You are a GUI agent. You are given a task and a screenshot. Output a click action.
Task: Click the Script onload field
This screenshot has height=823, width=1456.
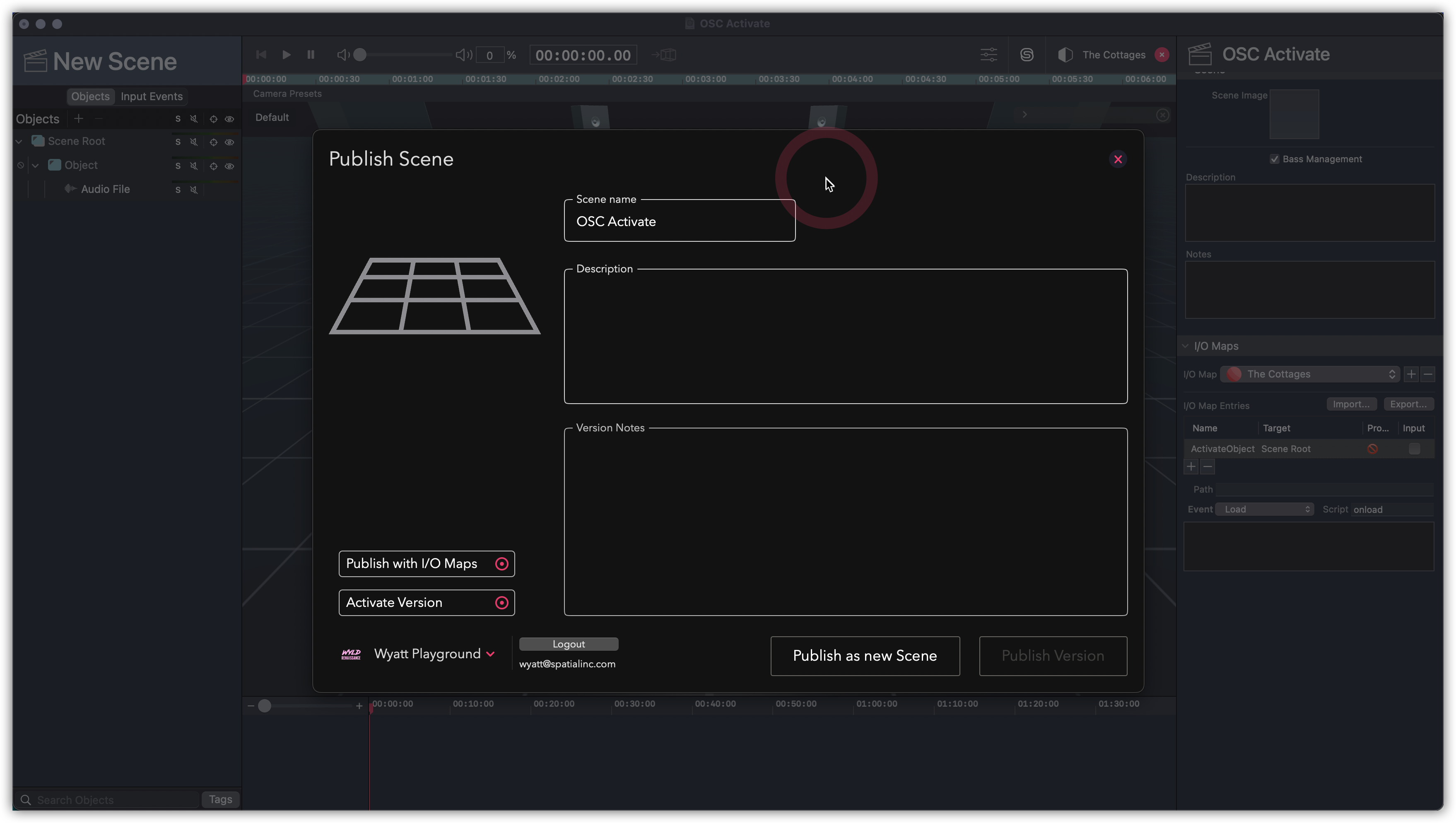coord(1392,509)
